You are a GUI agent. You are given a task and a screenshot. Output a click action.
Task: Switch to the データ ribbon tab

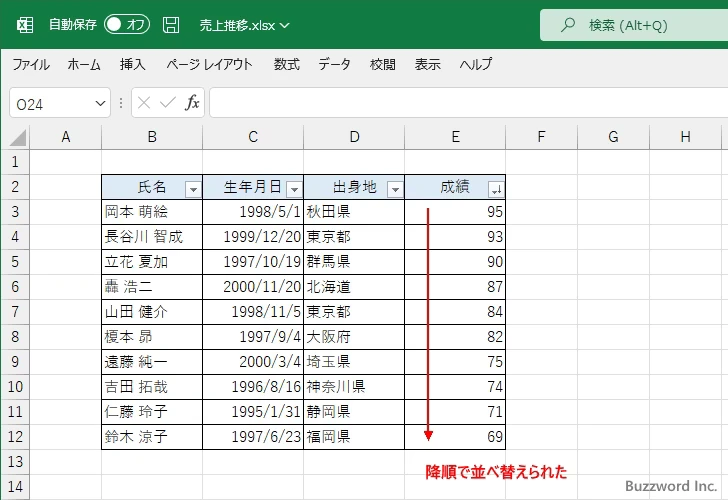coord(334,64)
